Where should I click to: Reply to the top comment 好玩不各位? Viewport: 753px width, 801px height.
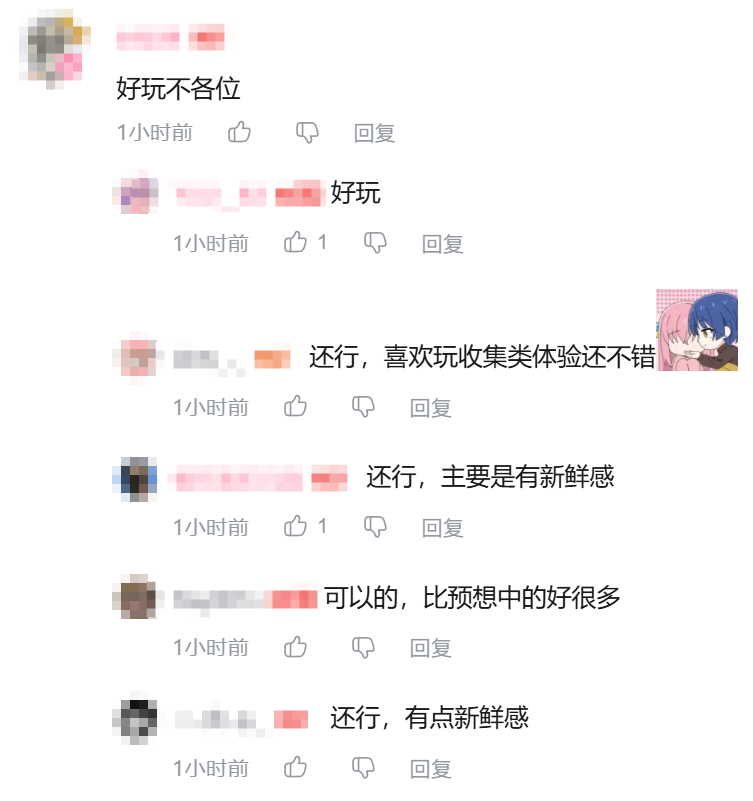point(374,133)
